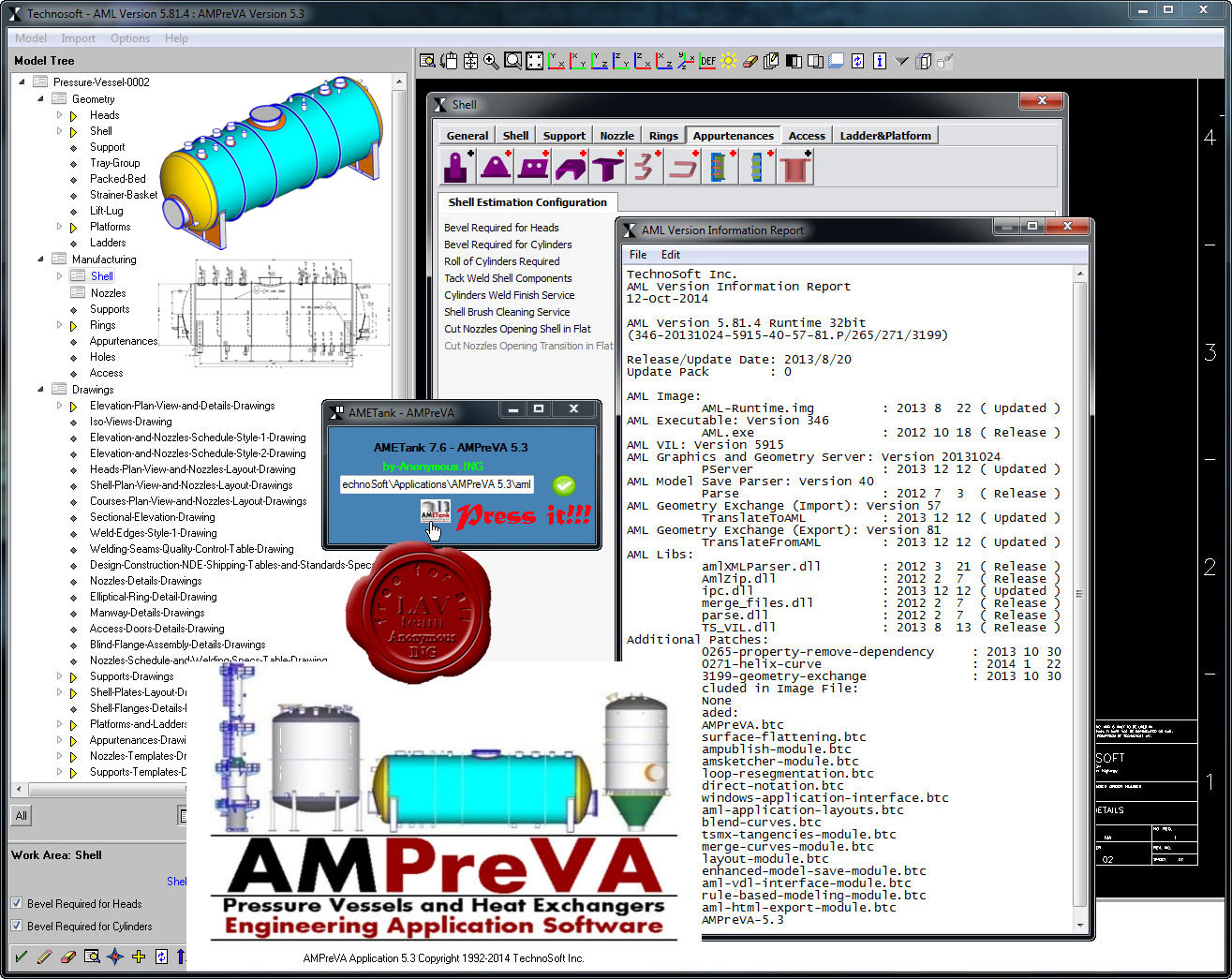Click the salmon I-beam section icon

[x=794, y=167]
